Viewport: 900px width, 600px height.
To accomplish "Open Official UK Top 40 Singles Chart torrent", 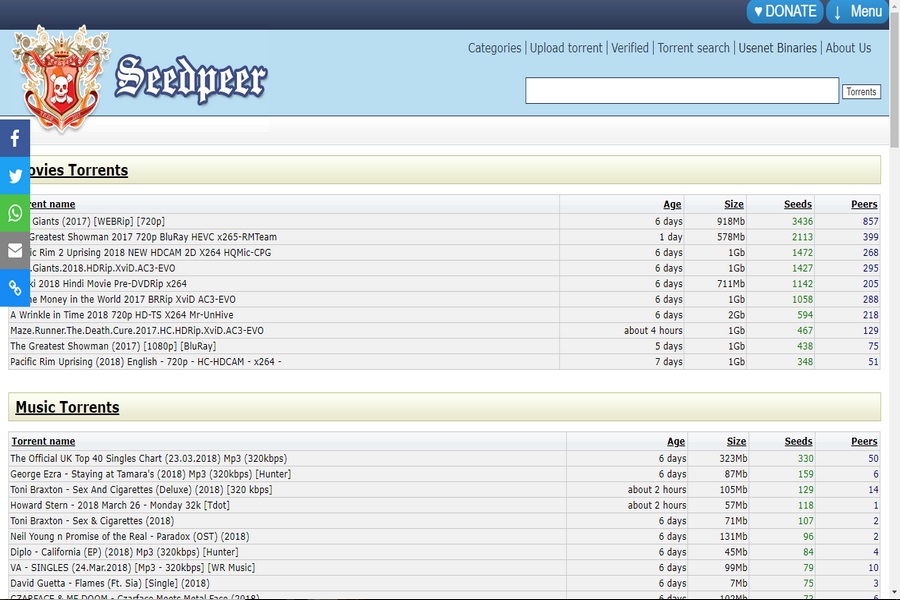I will point(149,459).
